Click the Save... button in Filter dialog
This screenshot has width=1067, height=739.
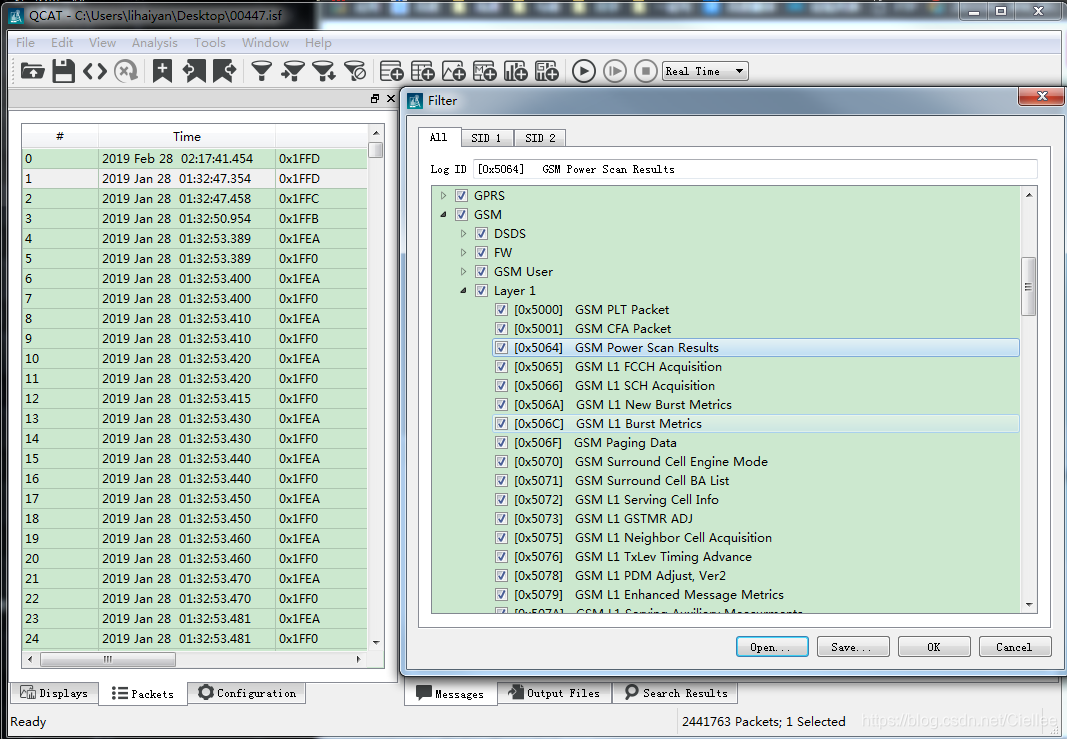pos(853,646)
